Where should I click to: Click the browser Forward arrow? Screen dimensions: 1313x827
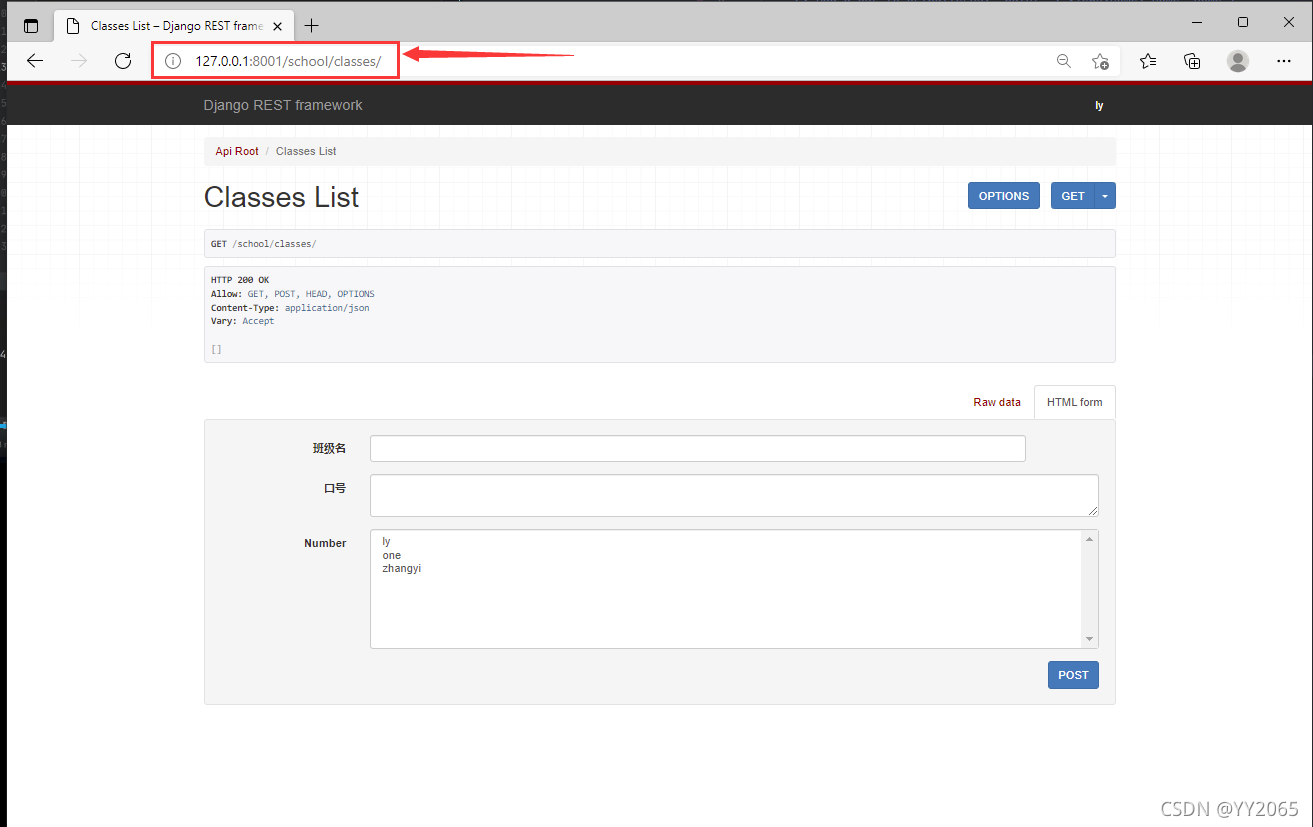[x=79, y=61]
